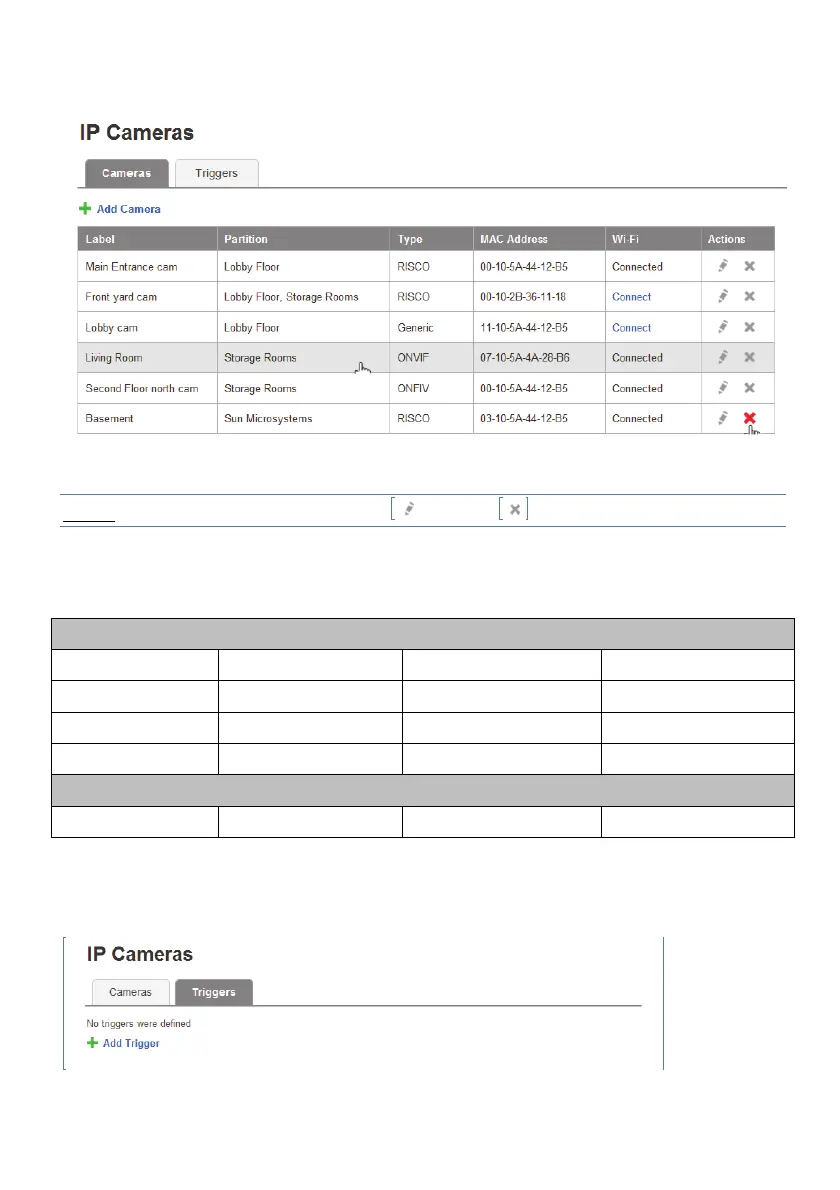Delete the Front yard cam entry

750,297
